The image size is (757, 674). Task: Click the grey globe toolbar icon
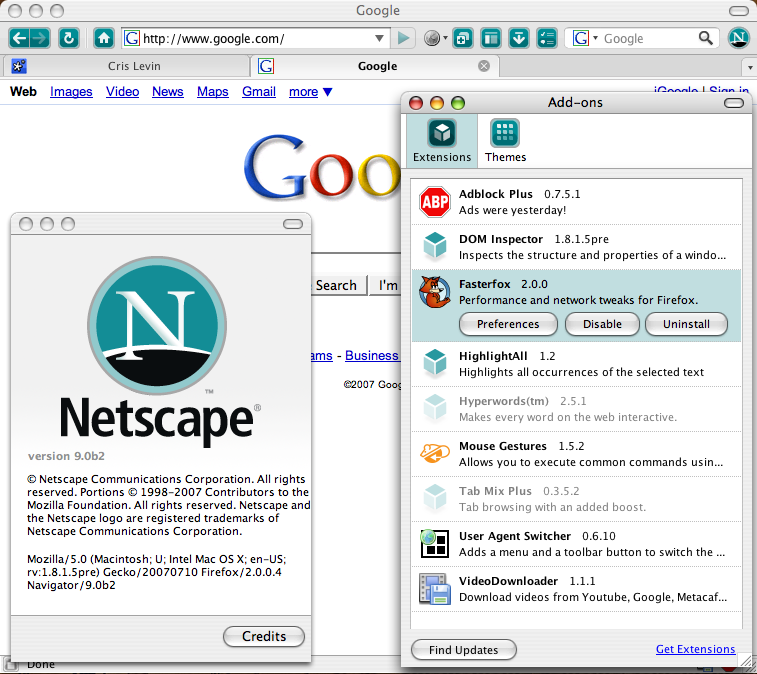click(432, 38)
